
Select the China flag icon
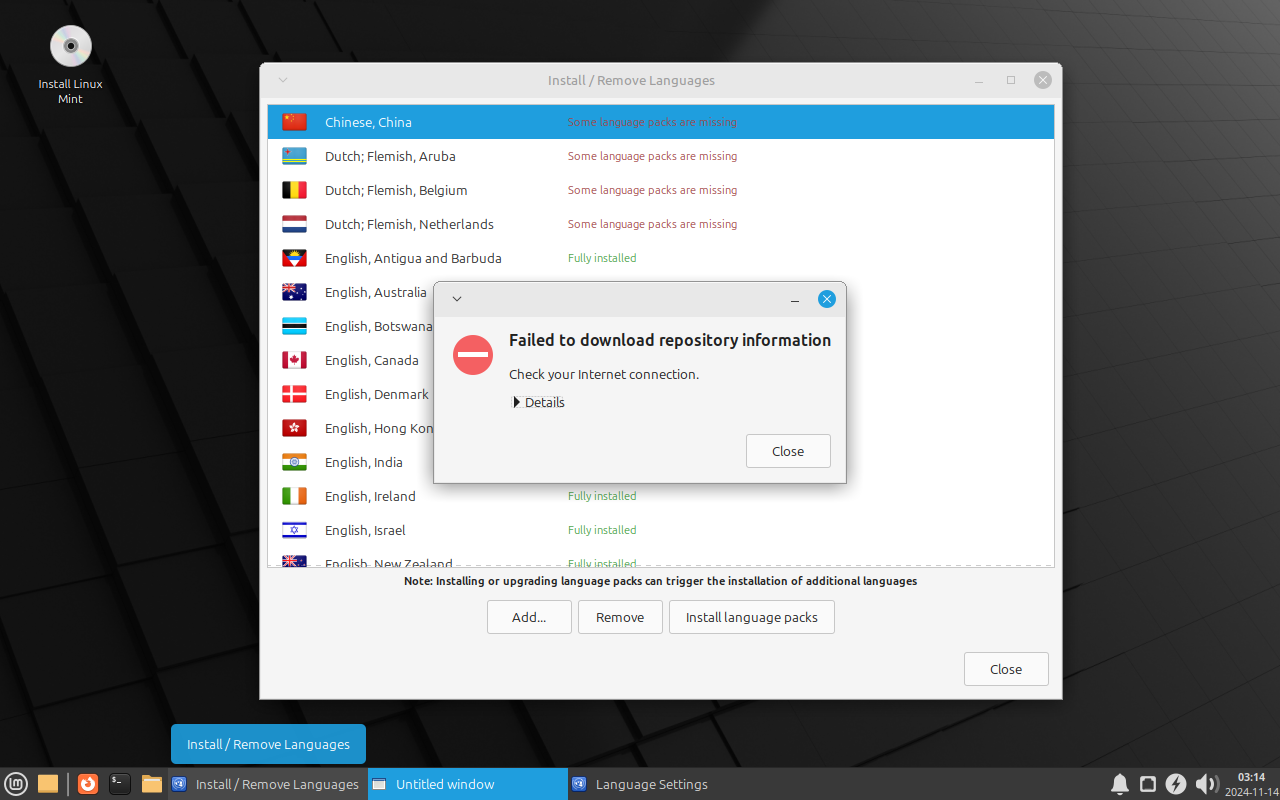point(294,122)
